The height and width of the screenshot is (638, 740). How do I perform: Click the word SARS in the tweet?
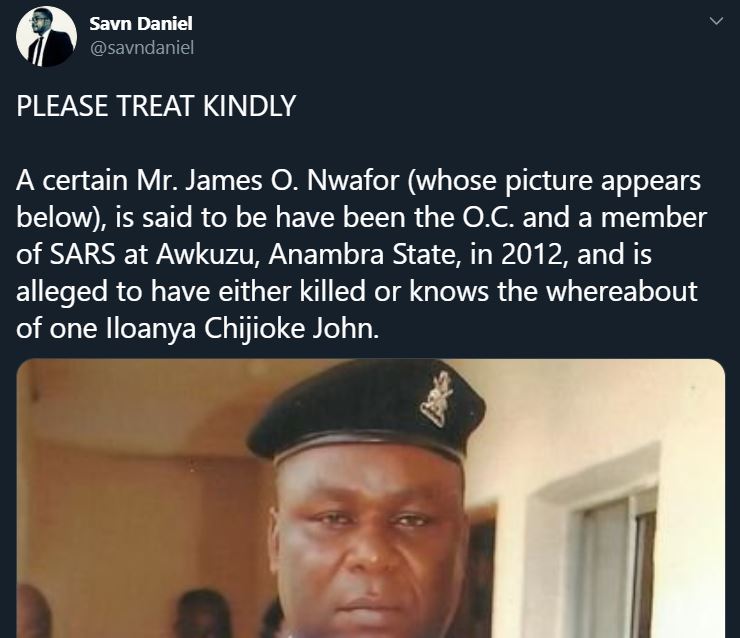click(x=83, y=254)
